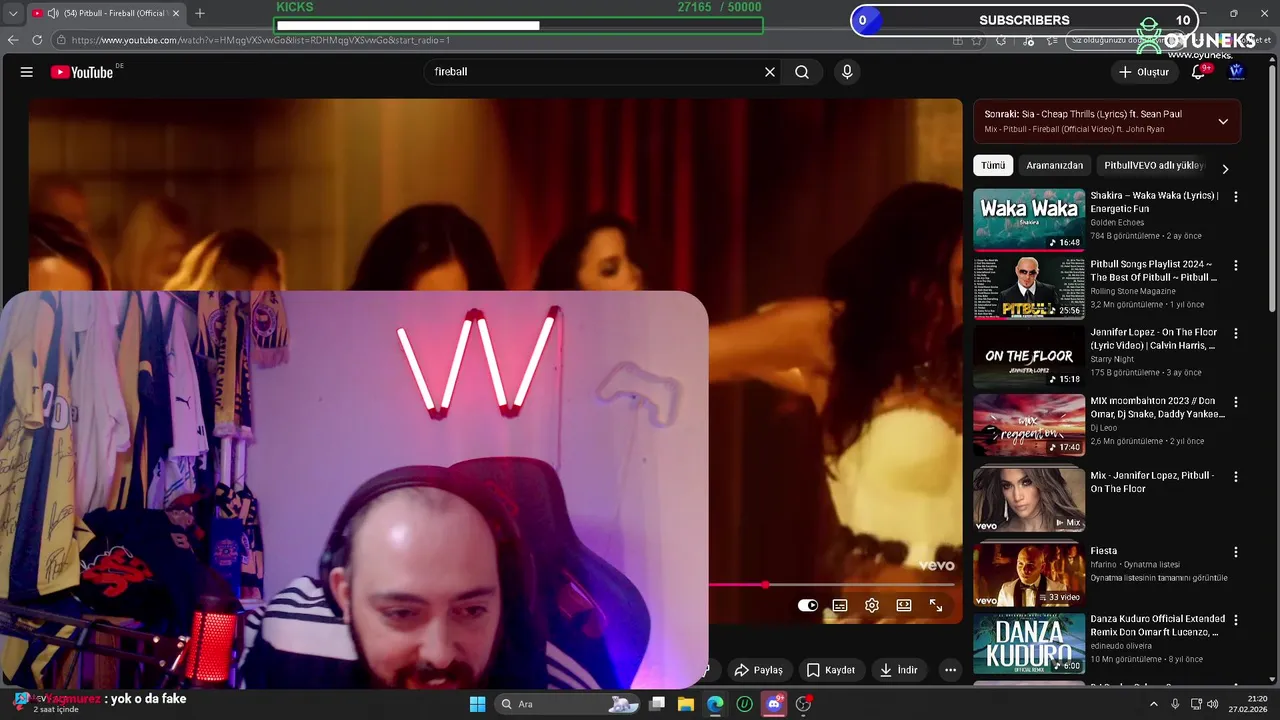The image size is (1280, 720).
Task: Open MIX moombahton 2023 video title
Action: coord(1157,407)
